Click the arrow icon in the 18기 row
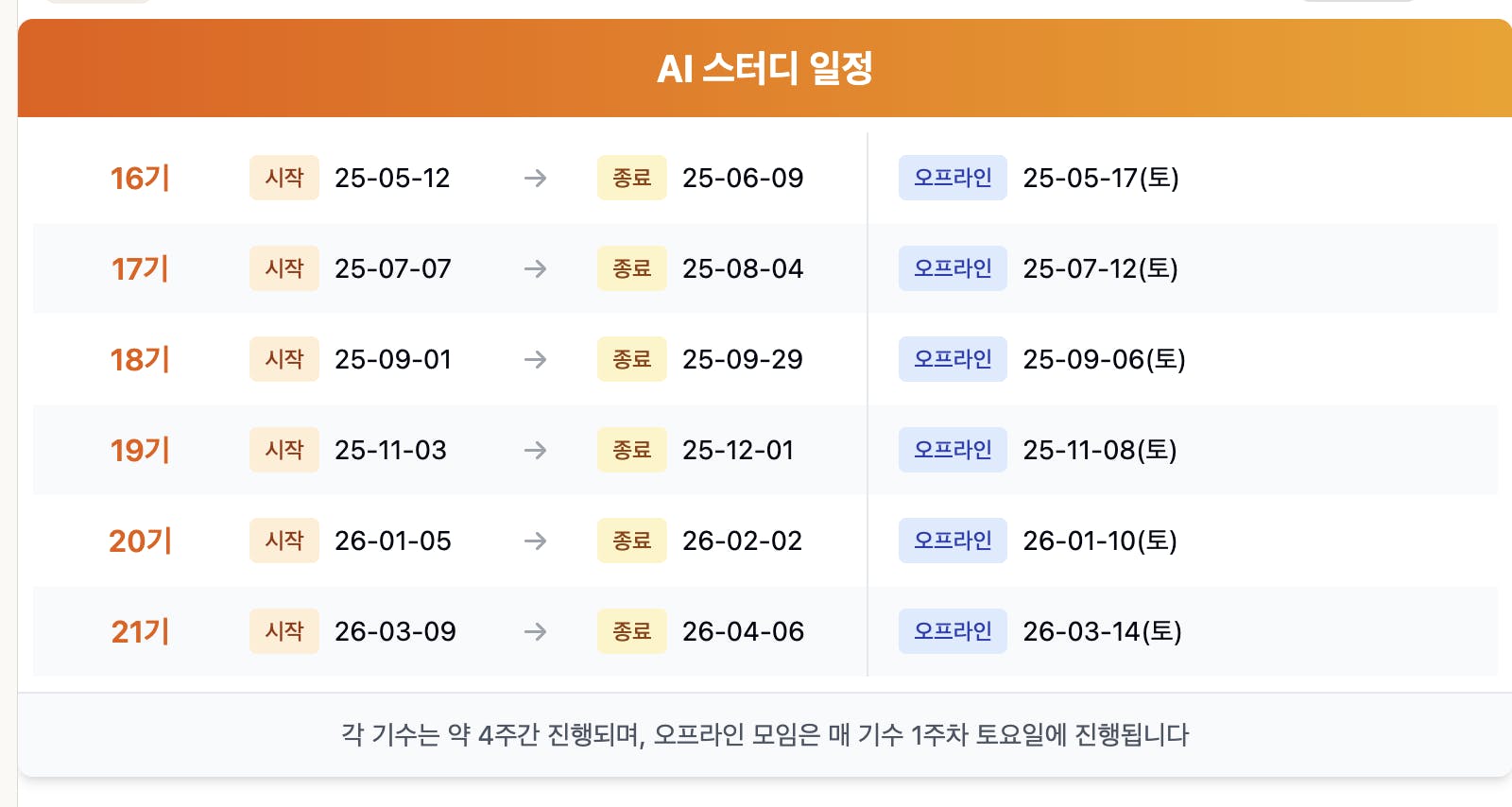Viewport: 1512px width, 807px height. pos(536,359)
